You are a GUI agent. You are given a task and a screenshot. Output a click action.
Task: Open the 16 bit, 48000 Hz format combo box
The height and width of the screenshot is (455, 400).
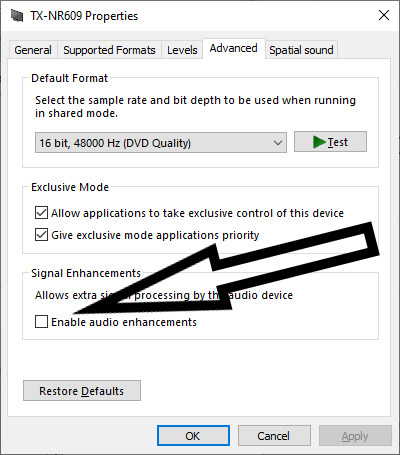point(161,143)
